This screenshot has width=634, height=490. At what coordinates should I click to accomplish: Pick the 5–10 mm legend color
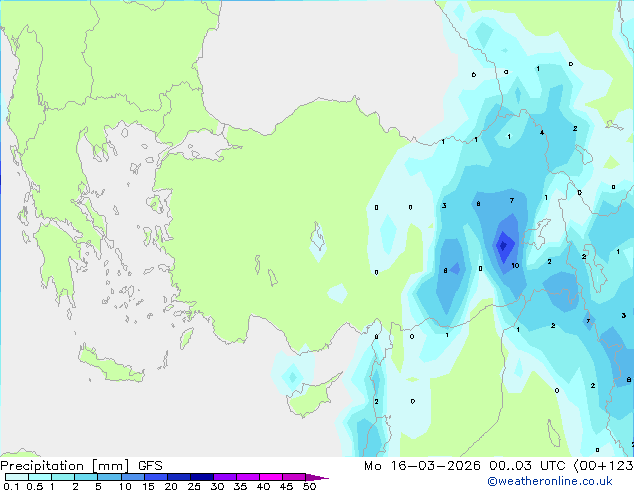click(x=110, y=477)
